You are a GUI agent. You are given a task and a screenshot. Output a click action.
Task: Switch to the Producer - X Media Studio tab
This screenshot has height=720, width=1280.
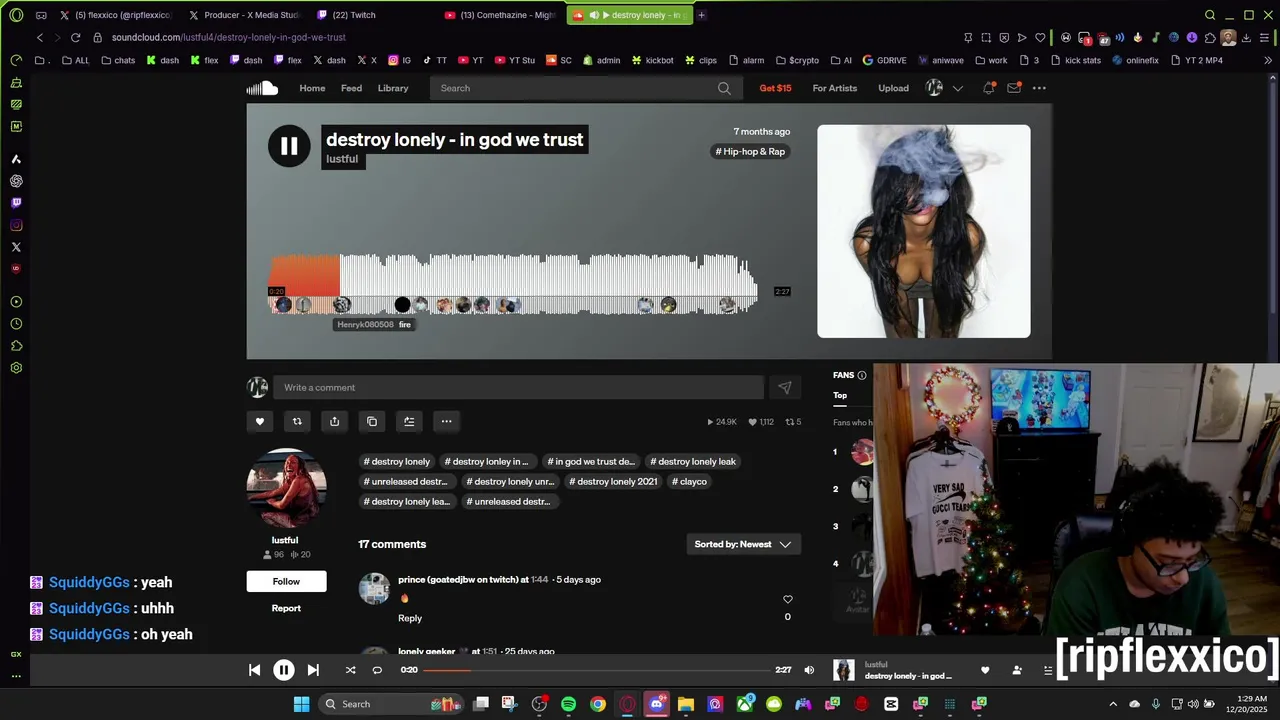[x=246, y=15]
